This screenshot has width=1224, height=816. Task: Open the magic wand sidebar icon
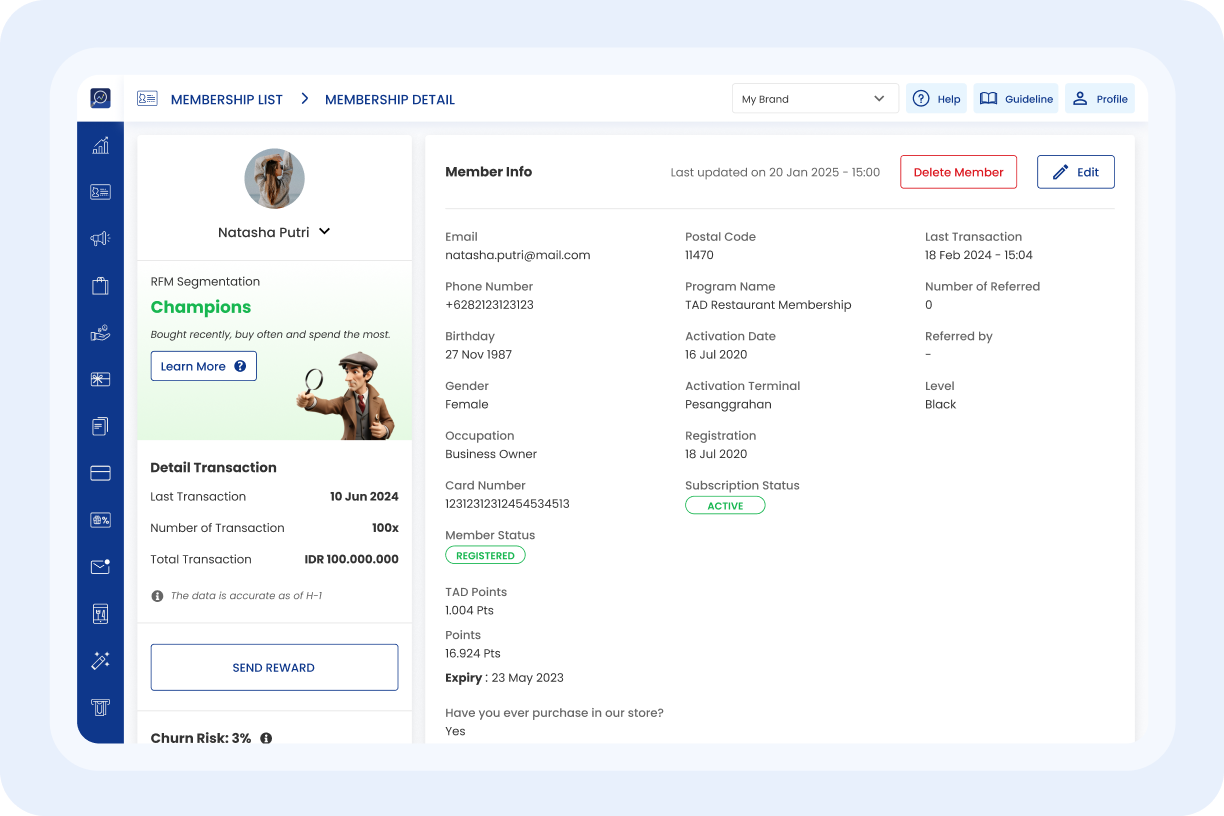[x=100, y=661]
